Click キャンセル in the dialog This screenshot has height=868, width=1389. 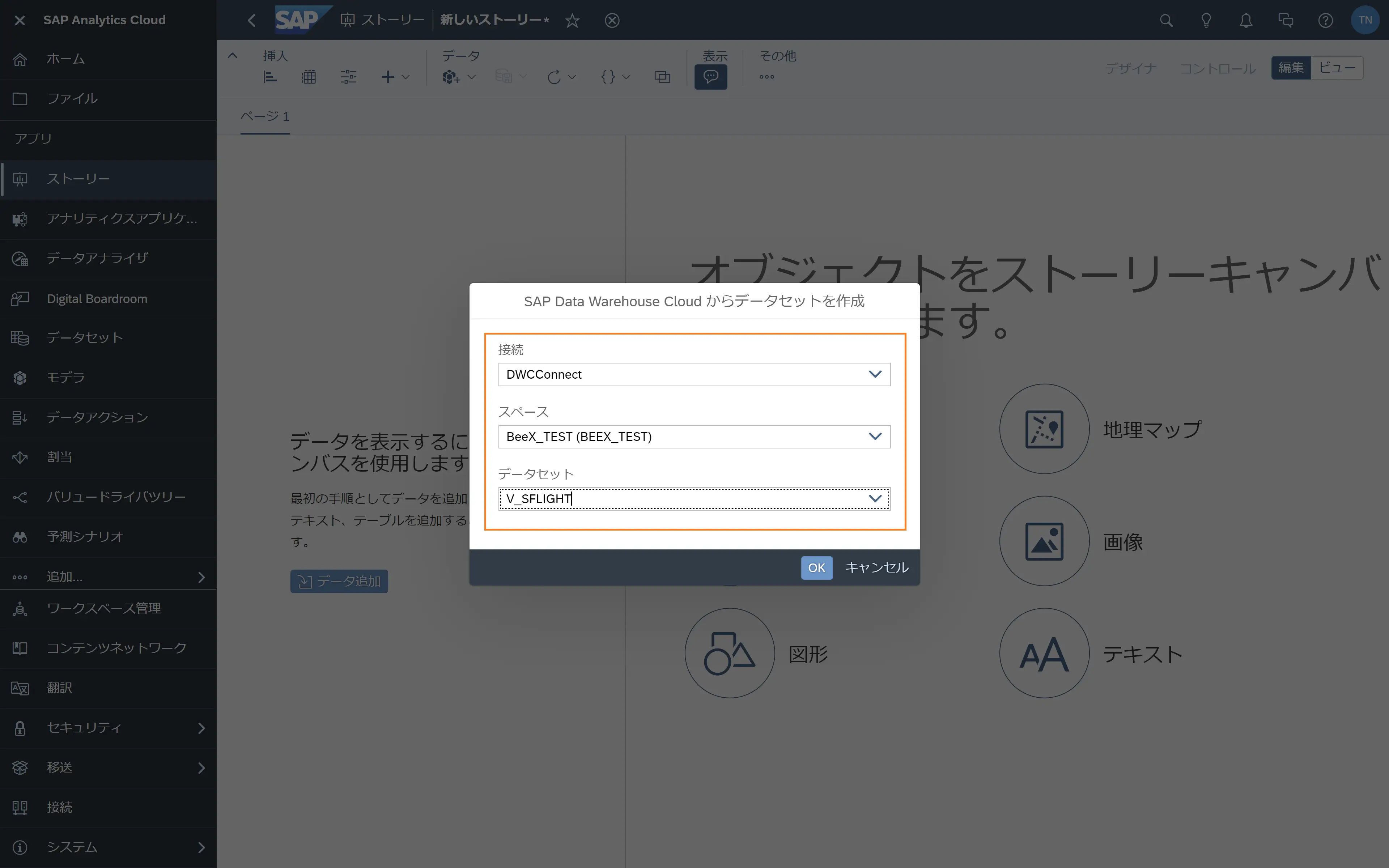pyautogui.click(x=876, y=568)
